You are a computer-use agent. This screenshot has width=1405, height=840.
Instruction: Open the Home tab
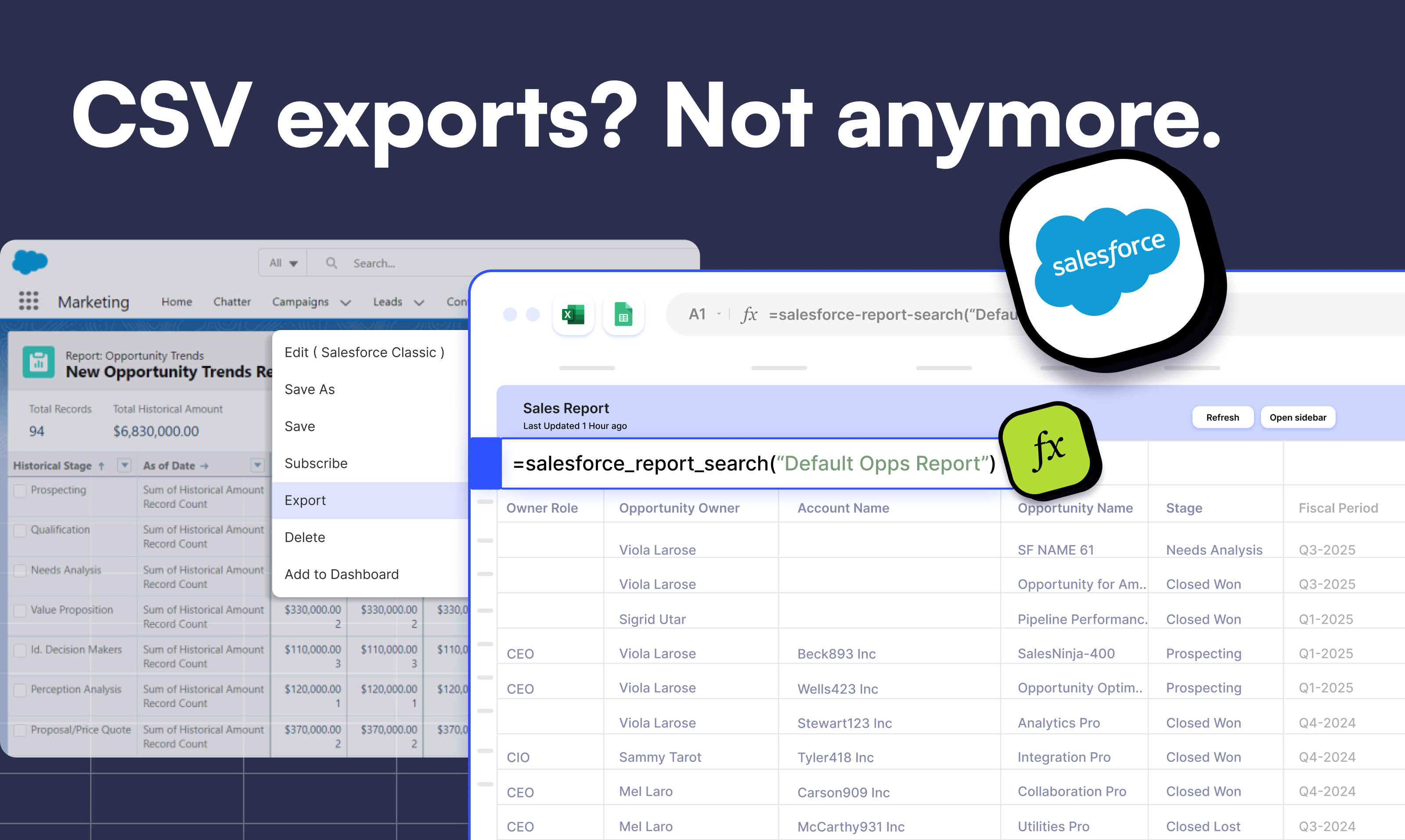177,302
